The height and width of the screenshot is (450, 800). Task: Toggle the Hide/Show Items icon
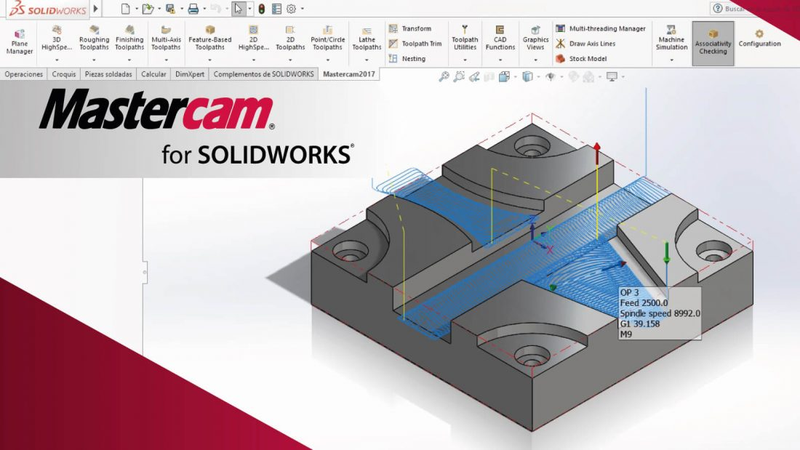pyautogui.click(x=551, y=77)
